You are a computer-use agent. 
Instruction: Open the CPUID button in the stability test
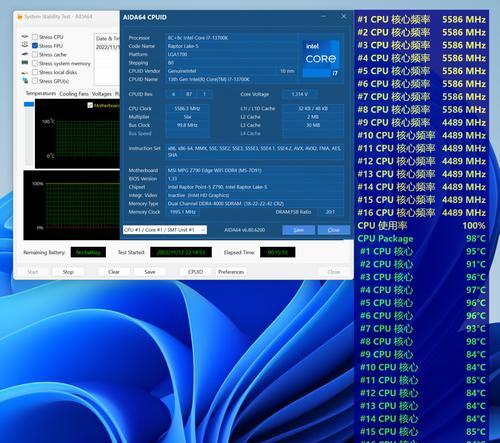pos(195,272)
